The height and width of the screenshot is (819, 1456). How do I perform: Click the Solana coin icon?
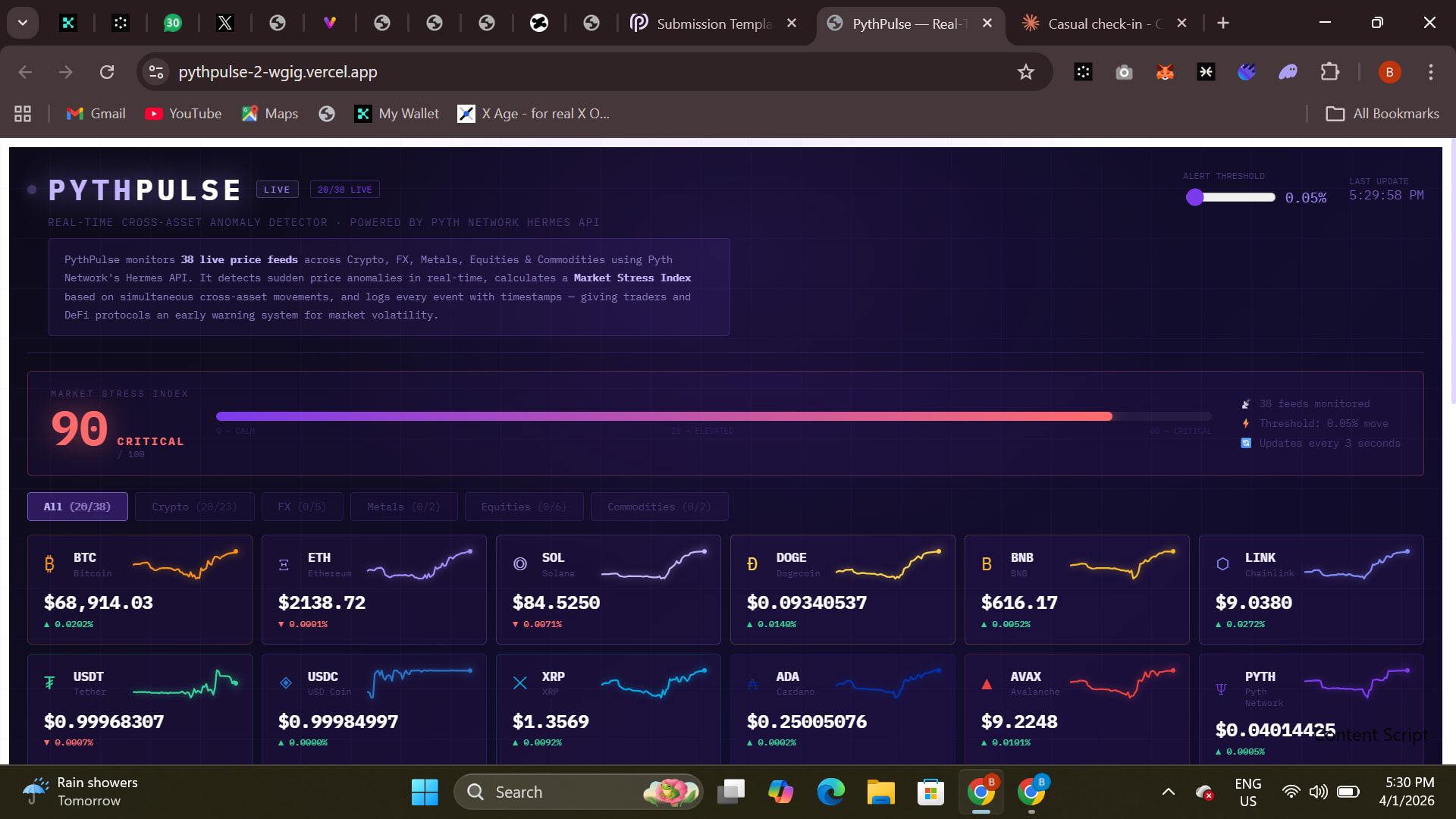coord(519,564)
